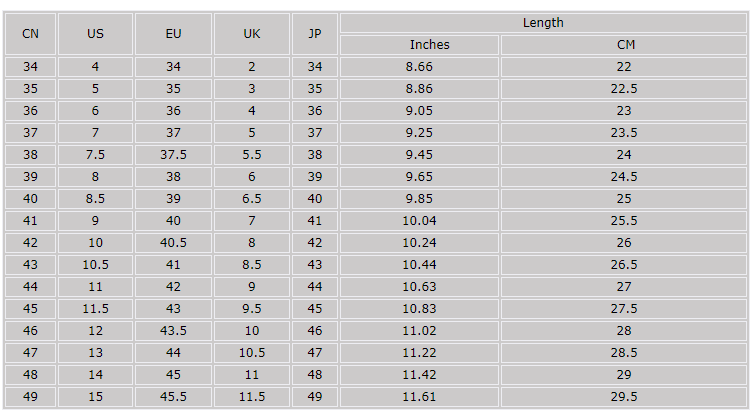Click the Length header cell
The width and height of the screenshot is (754, 420).
point(543,23)
